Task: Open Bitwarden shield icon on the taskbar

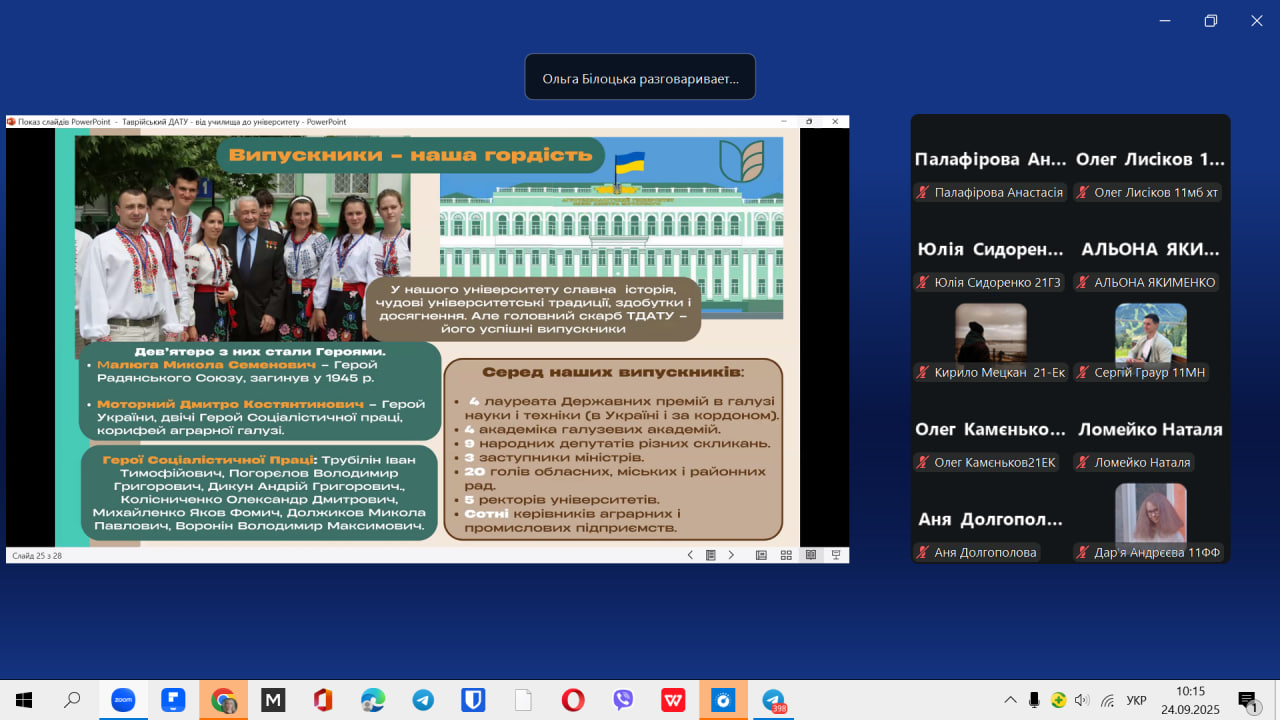Action: click(x=473, y=700)
